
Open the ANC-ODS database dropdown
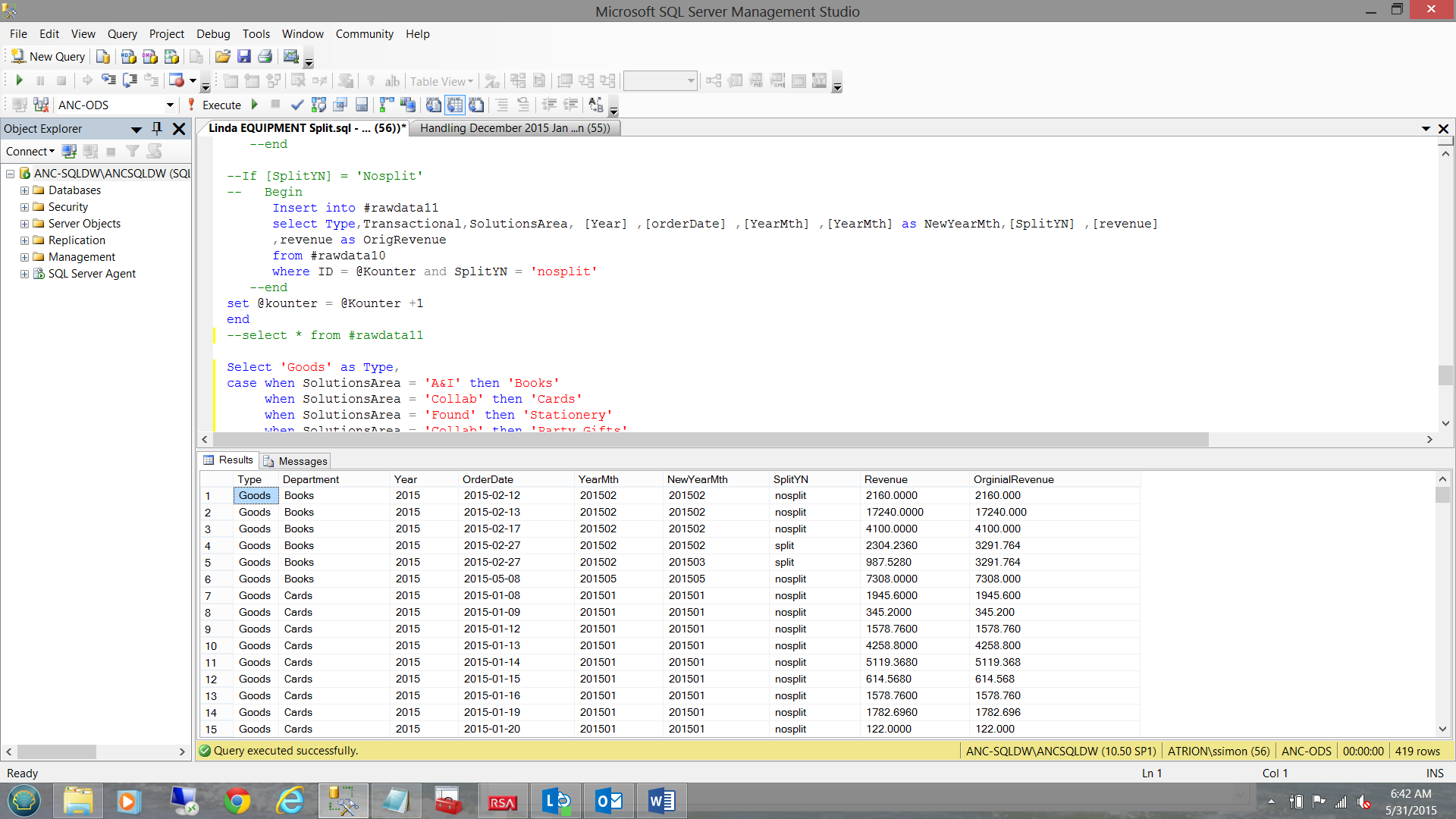tap(170, 105)
